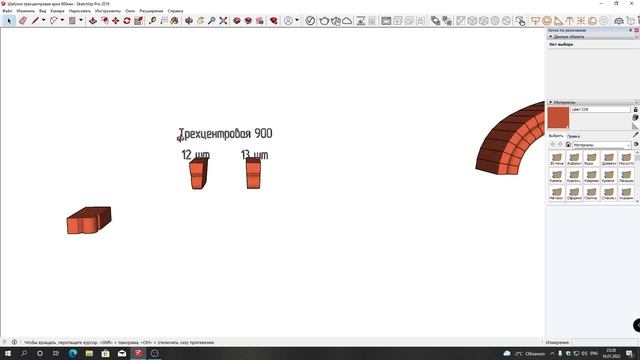Click the checkmark circle toolbar icon
Viewport: 640px width, 360px height.
310,20
